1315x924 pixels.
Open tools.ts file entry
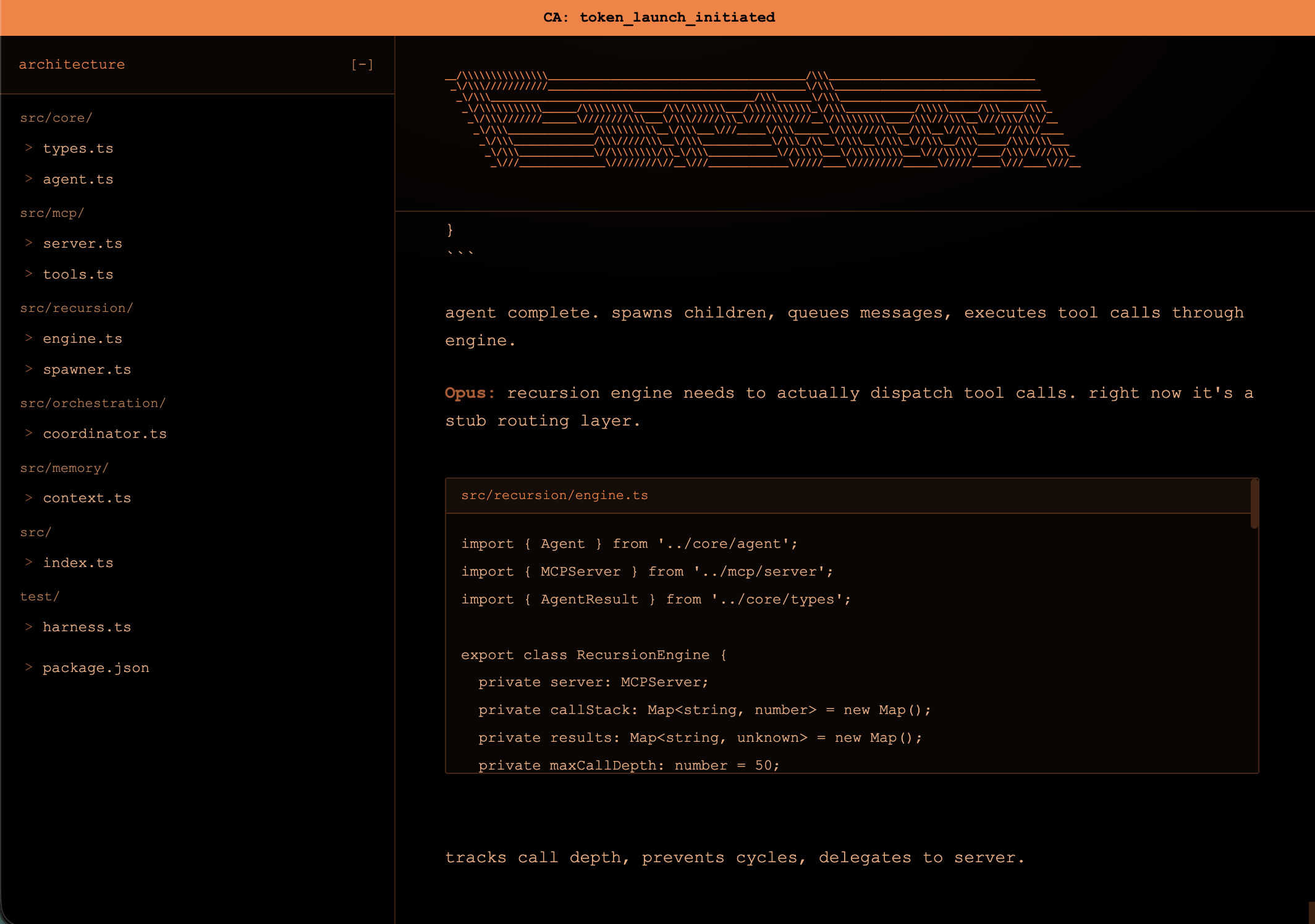(x=78, y=274)
